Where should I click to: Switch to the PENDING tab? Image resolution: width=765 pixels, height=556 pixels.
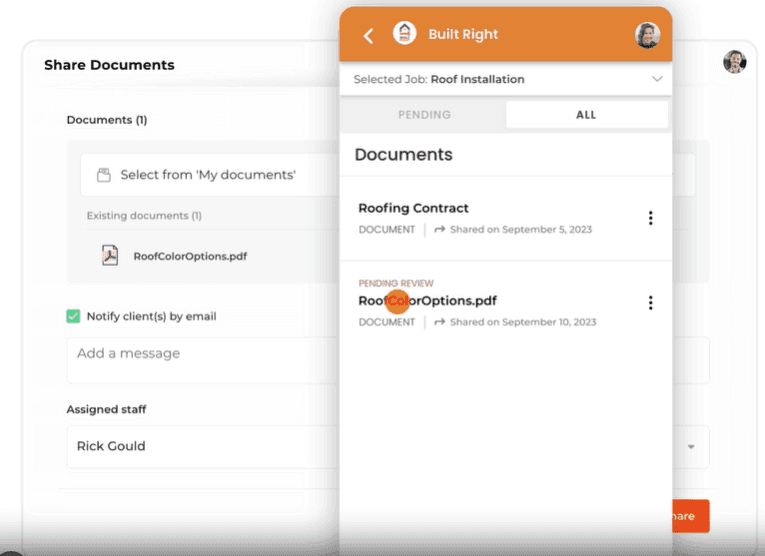(424, 115)
